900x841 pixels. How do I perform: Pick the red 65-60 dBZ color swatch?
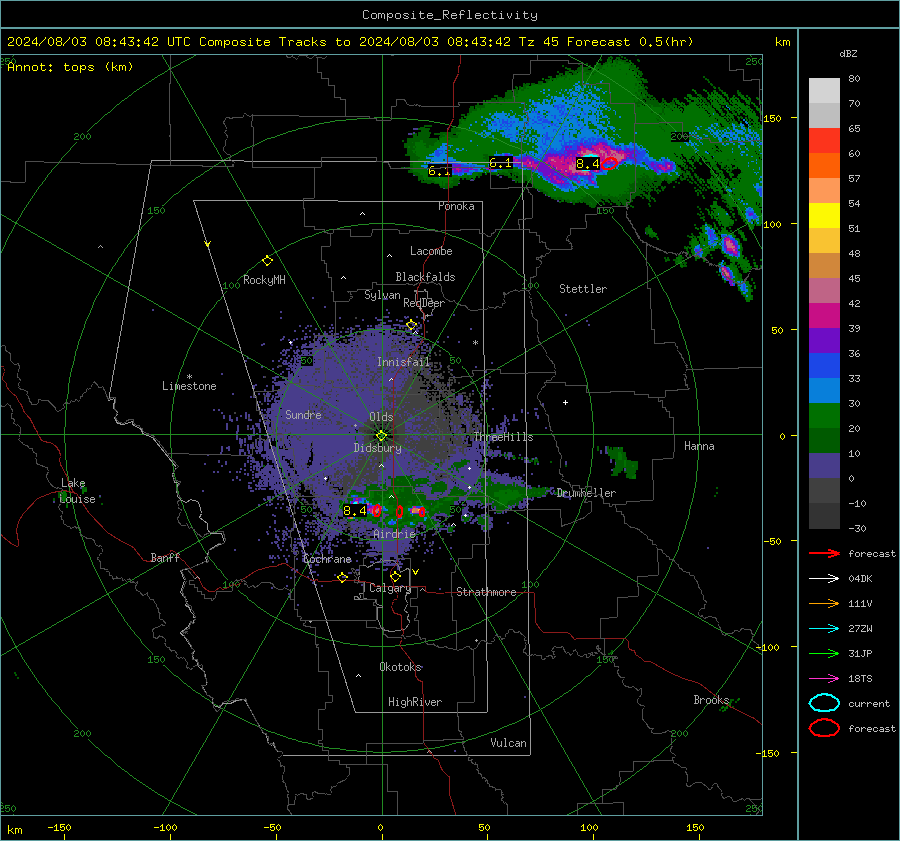tap(824, 141)
